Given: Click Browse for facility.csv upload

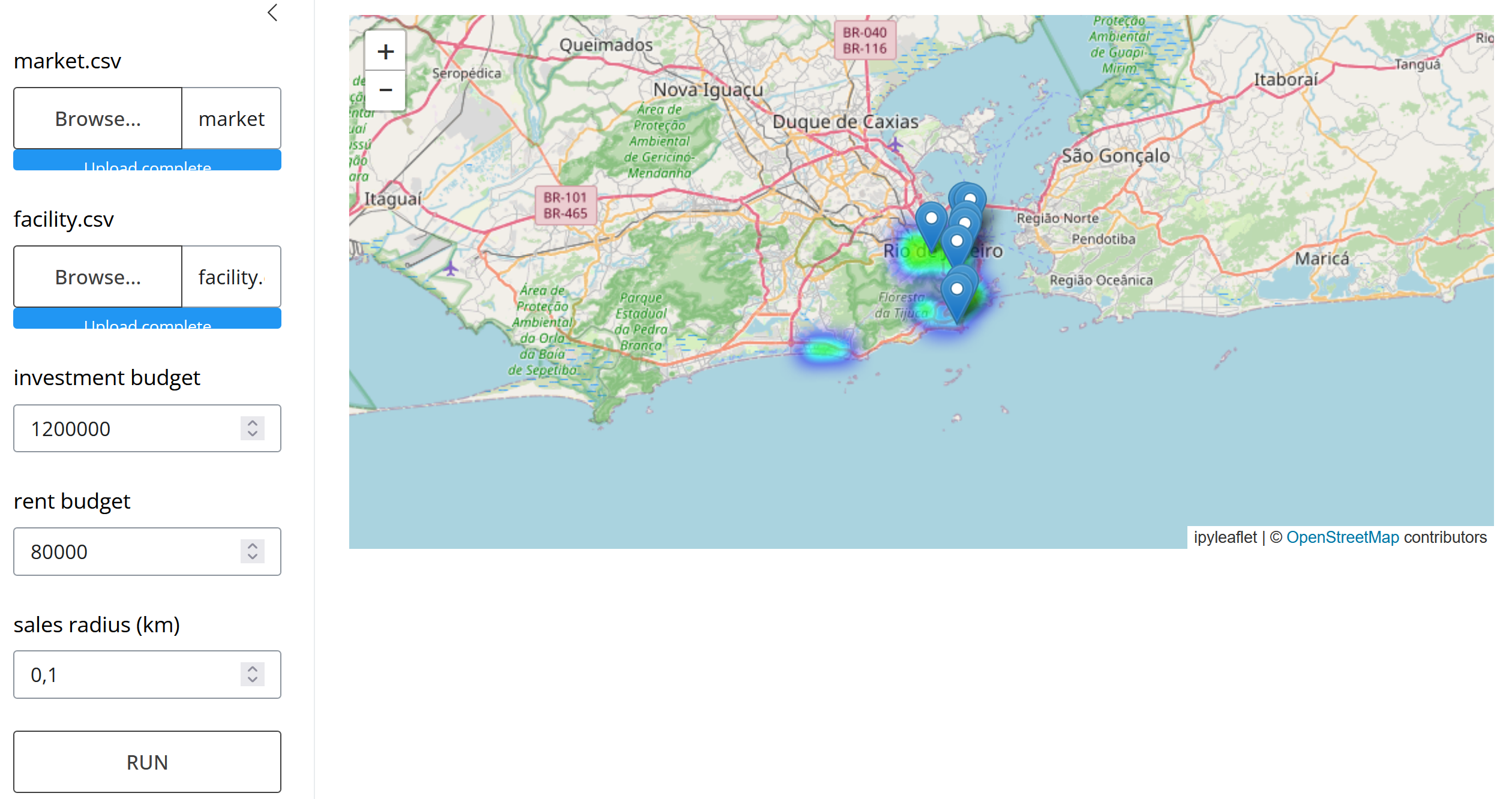Looking at the screenshot, I should tap(98, 277).
